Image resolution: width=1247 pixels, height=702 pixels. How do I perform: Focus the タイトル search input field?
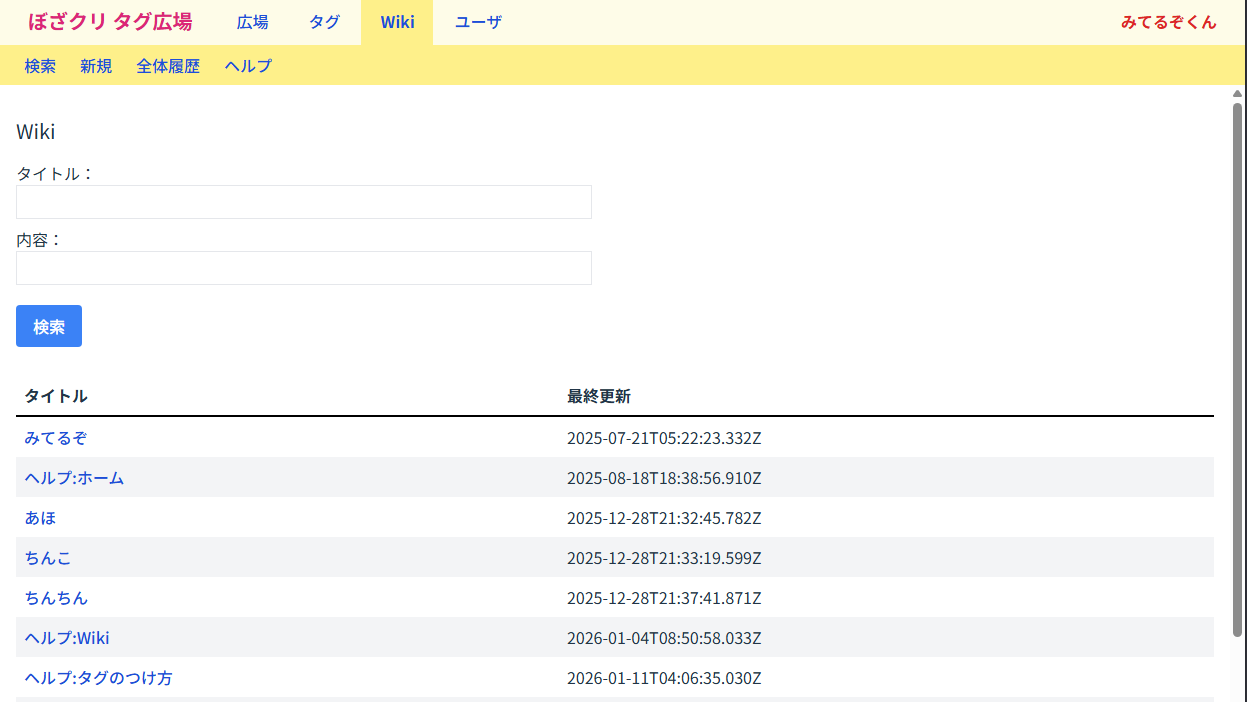[304, 202]
